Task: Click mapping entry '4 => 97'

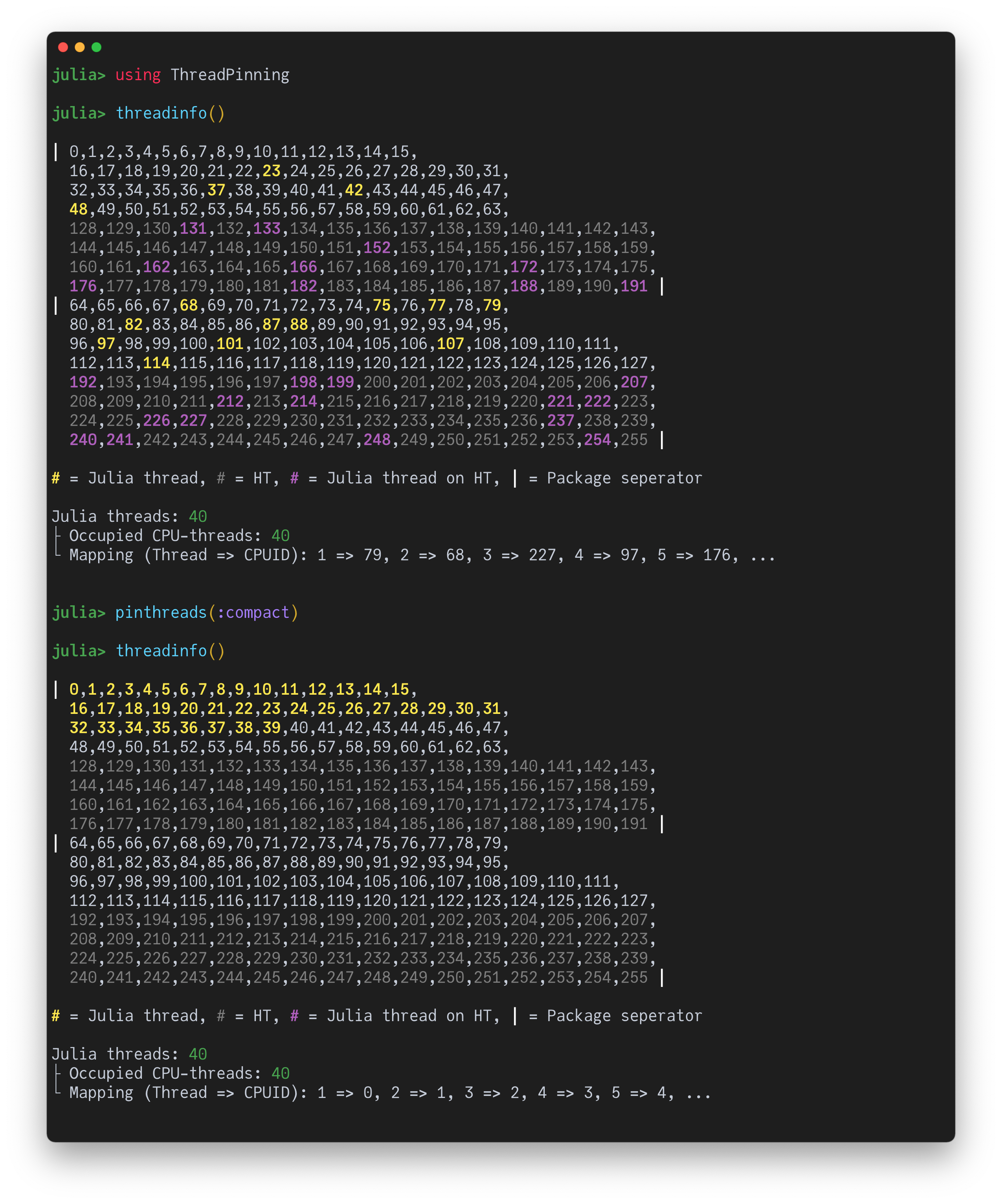Action: (x=607, y=555)
